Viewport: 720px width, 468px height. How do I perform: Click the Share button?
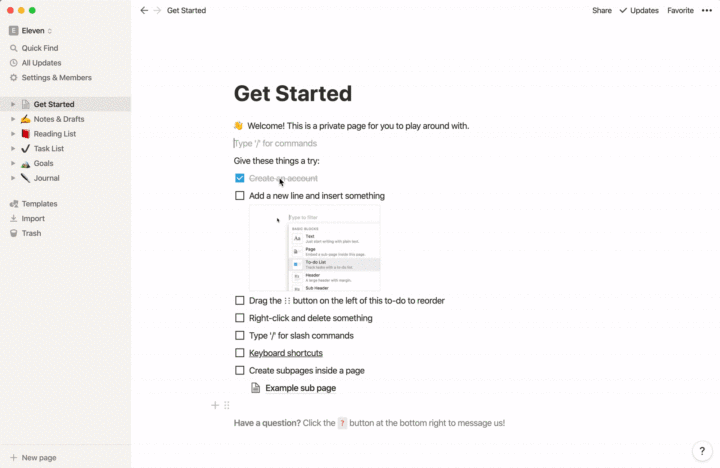[601, 10]
